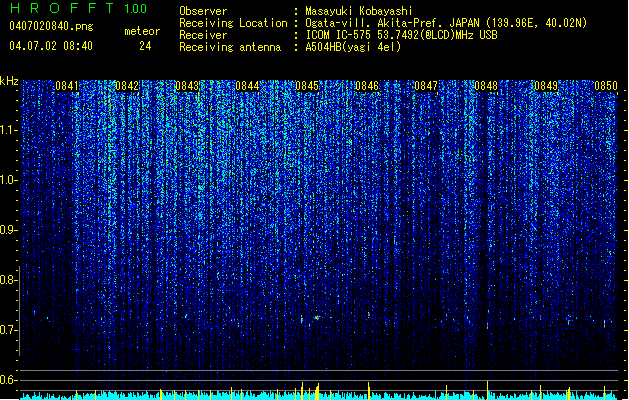Click the 0848 time marker
Image resolution: width=629 pixels, height=400 pixels.
(x=486, y=86)
